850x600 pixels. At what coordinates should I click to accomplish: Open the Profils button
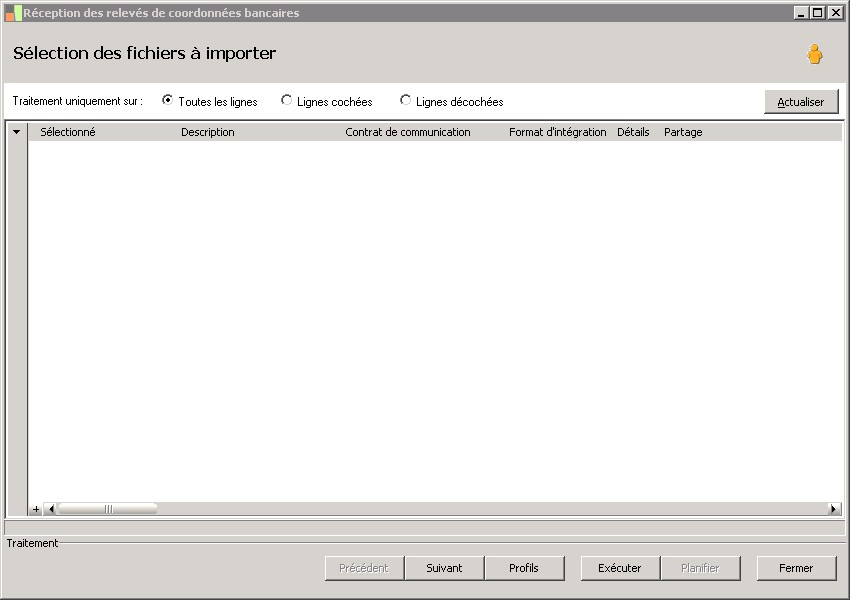tap(524, 568)
